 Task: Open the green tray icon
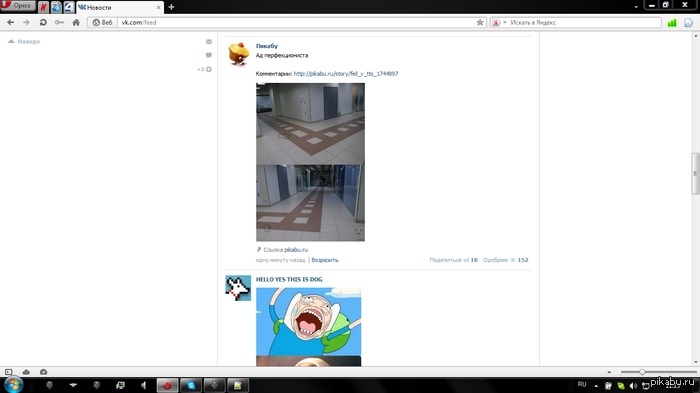[x=621, y=386]
